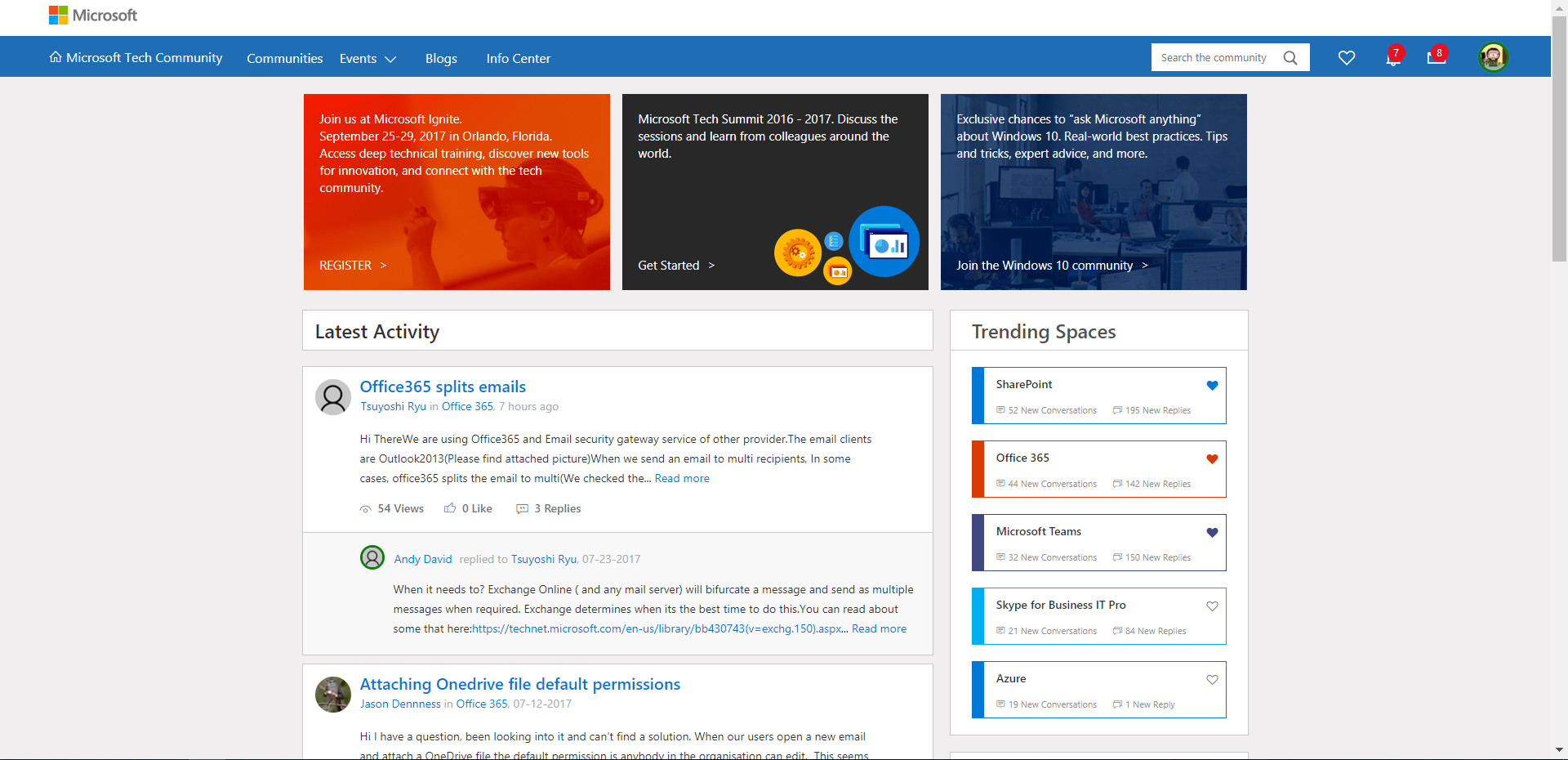Image resolution: width=1568 pixels, height=760 pixels.
Task: Click the page vertical scrollbar thumb
Action: coord(1559,139)
